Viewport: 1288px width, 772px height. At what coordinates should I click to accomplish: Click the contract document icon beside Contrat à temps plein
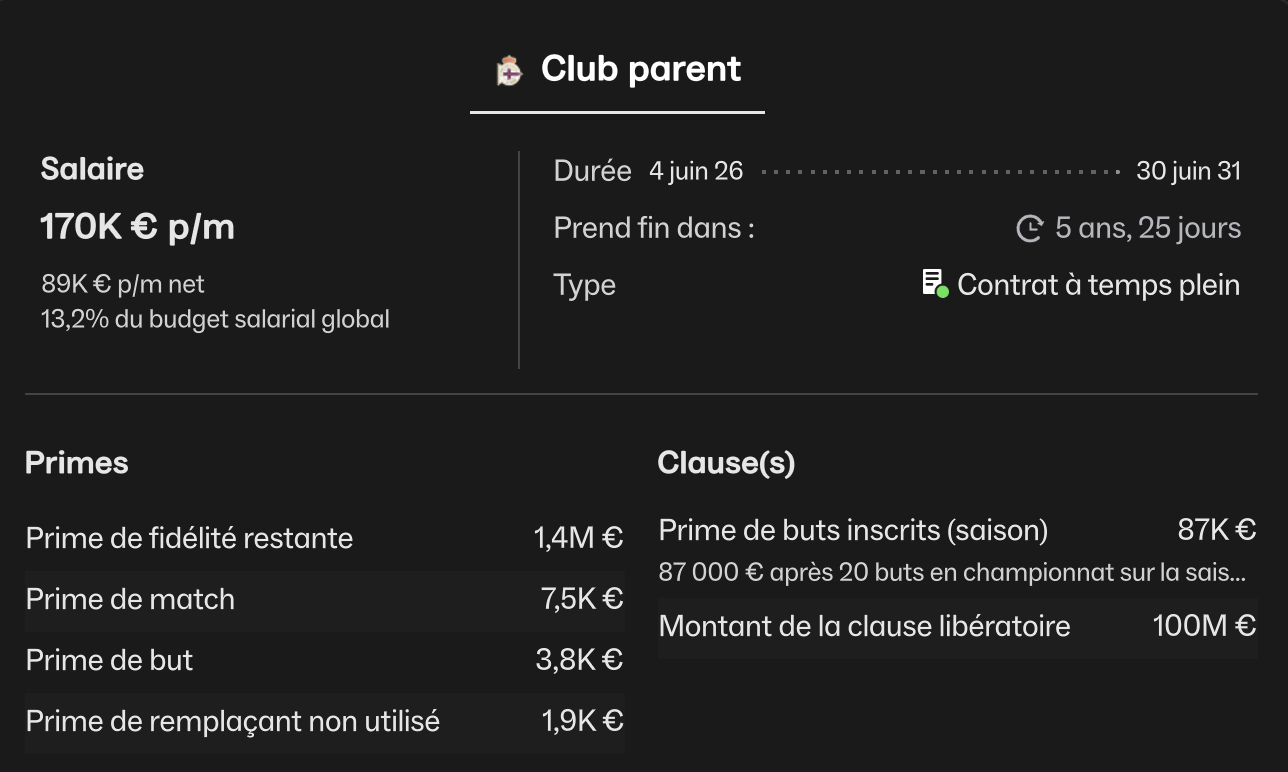tap(934, 283)
